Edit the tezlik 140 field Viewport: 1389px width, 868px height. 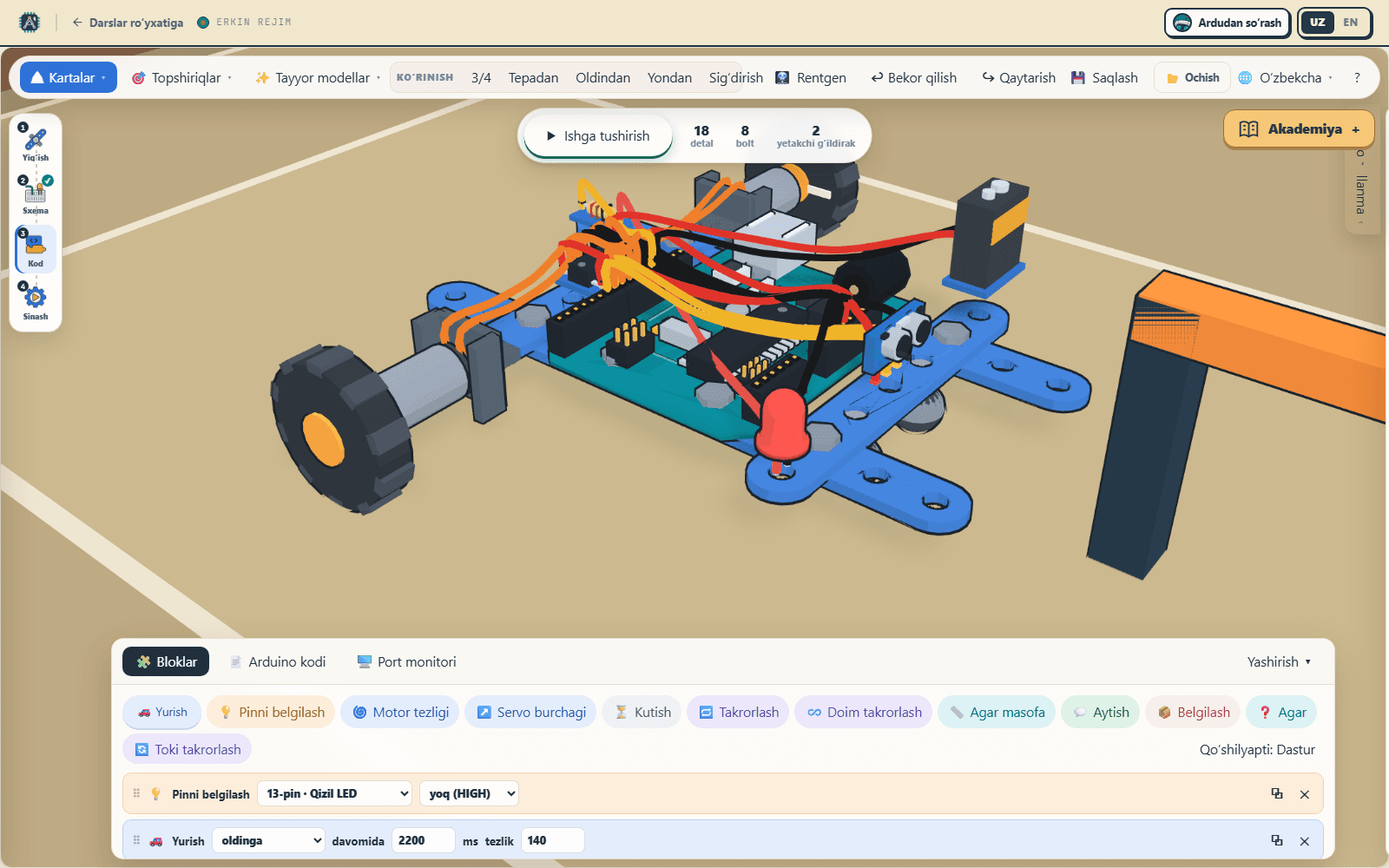(552, 840)
